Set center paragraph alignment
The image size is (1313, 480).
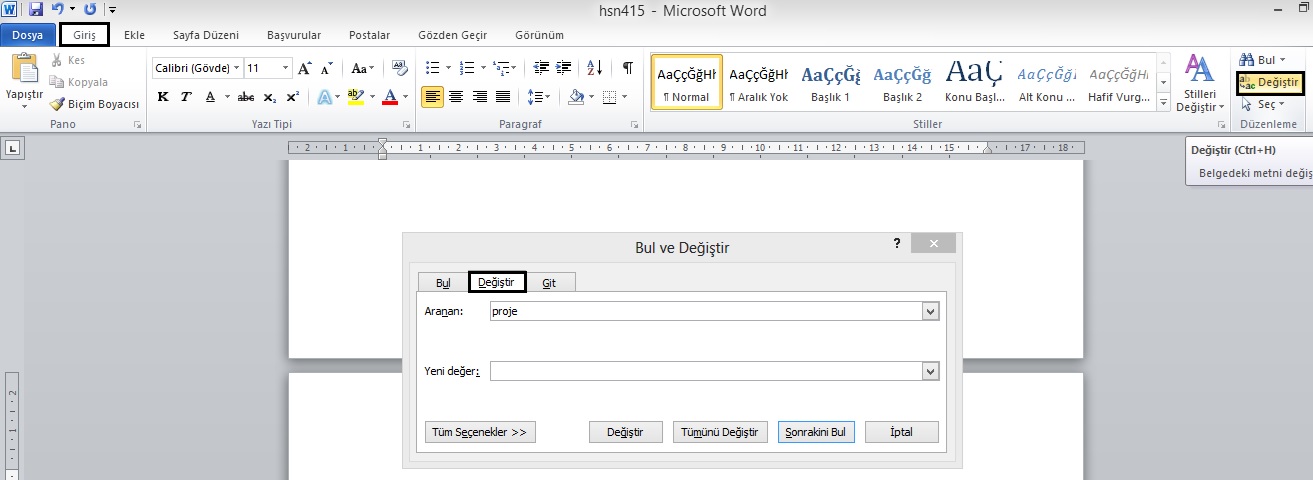456,97
